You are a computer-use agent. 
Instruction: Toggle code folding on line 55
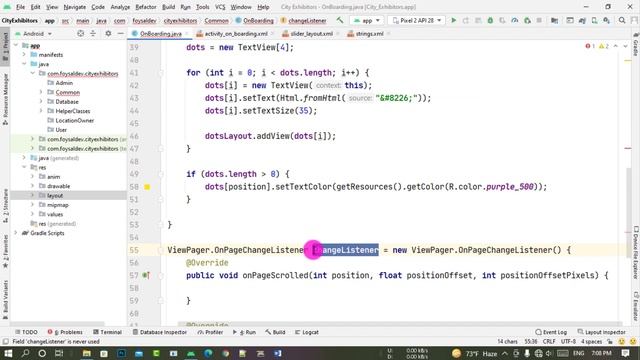161,250
